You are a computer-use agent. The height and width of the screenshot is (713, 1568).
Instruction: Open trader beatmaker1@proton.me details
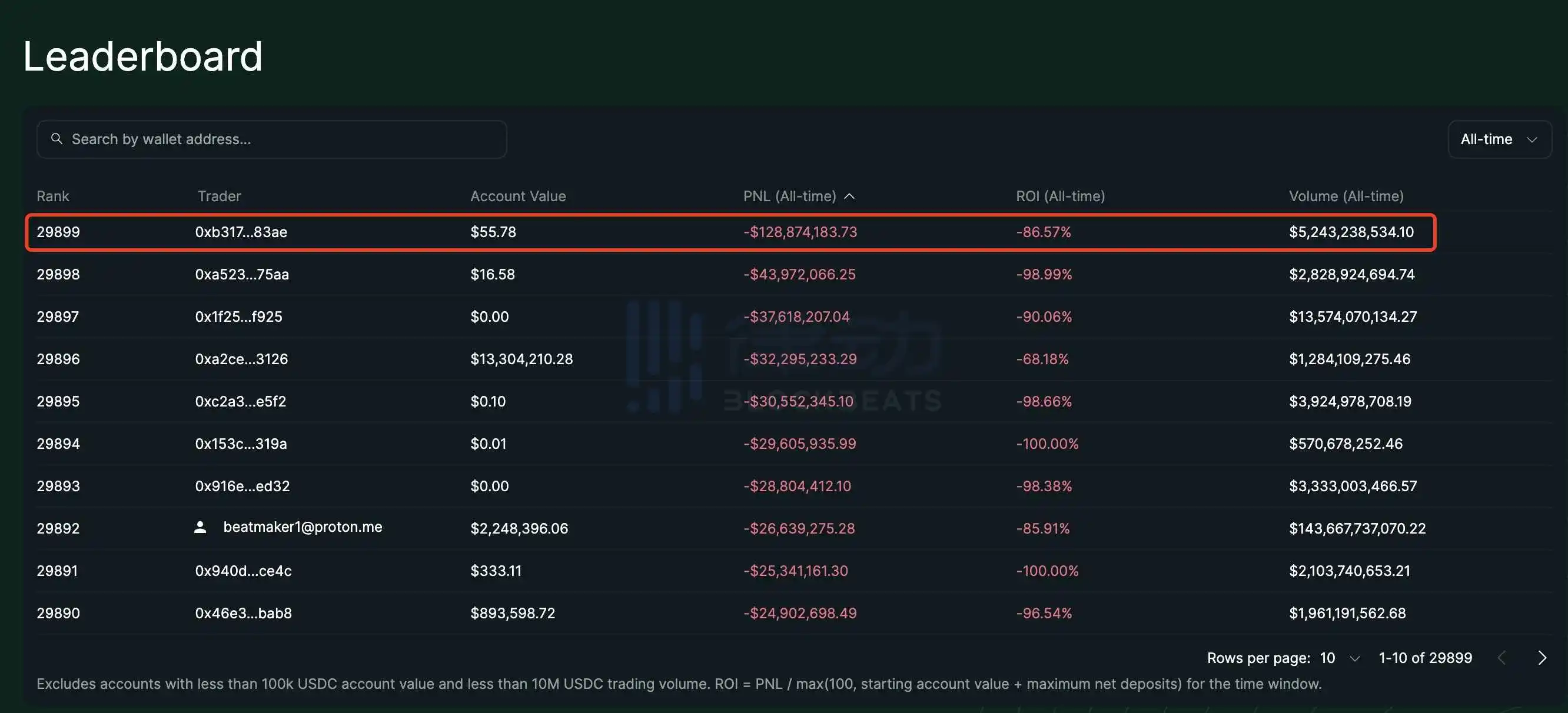click(x=303, y=527)
